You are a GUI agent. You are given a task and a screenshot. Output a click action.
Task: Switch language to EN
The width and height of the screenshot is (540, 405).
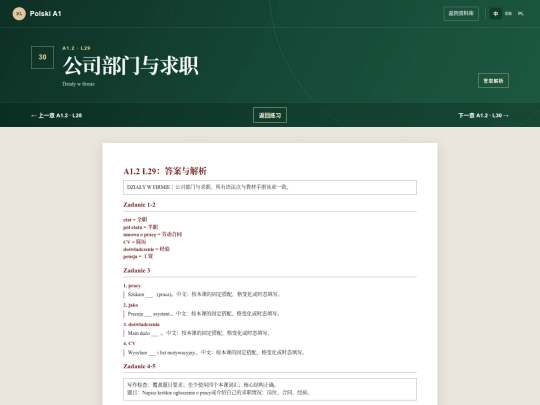pos(508,14)
